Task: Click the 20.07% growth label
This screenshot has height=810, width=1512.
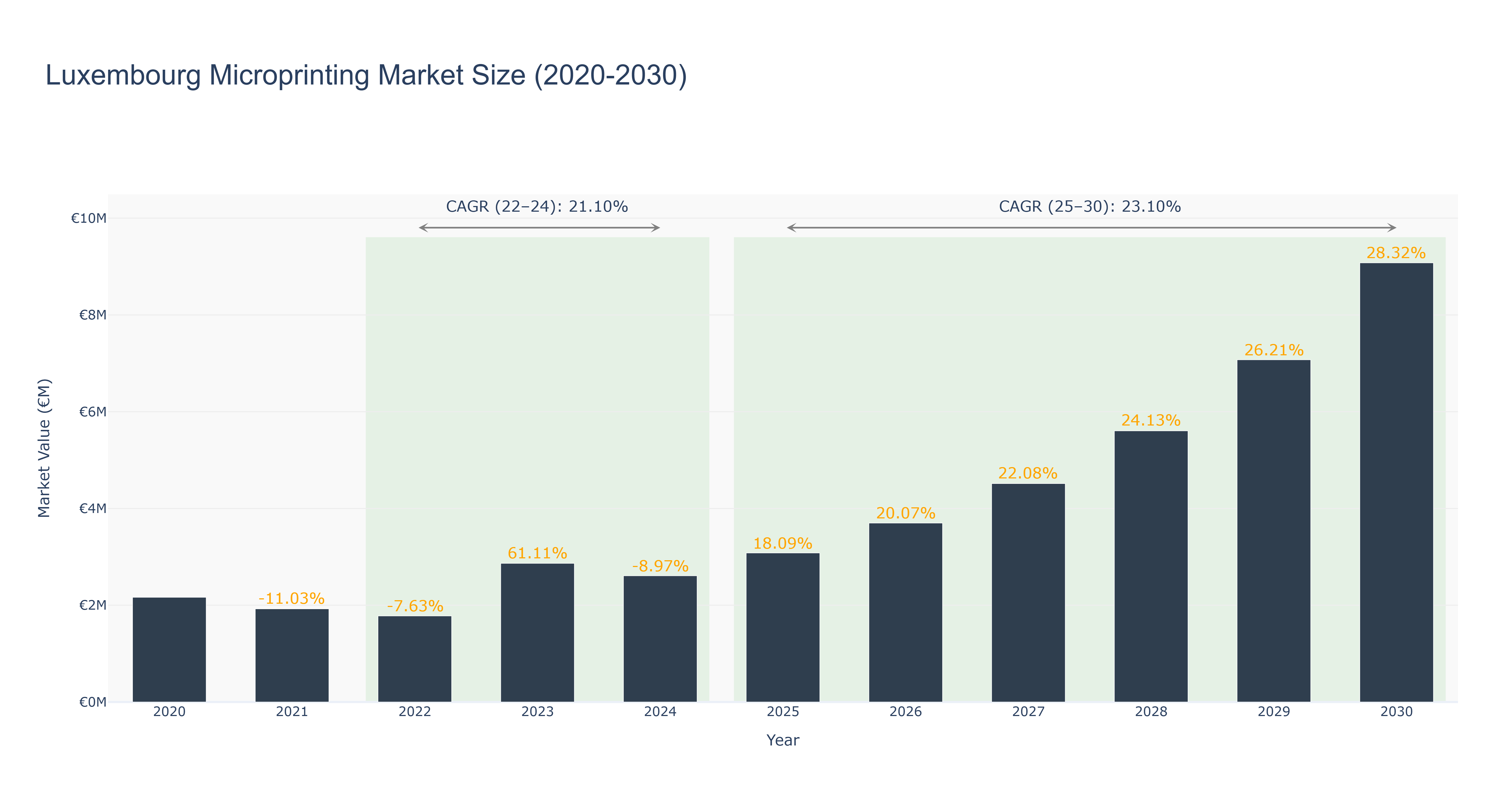Action: pyautogui.click(x=906, y=513)
